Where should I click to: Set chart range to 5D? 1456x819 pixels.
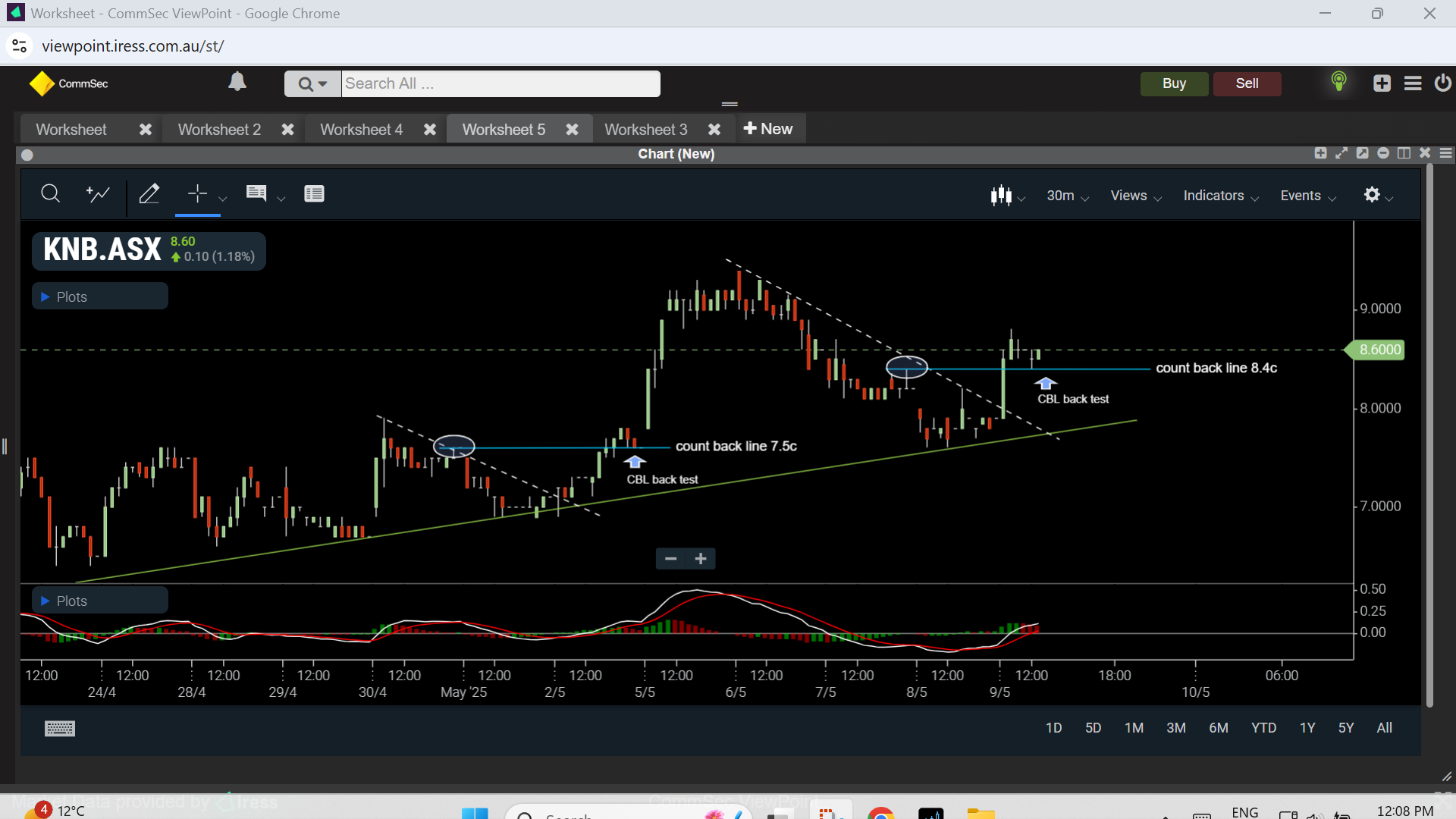point(1093,728)
